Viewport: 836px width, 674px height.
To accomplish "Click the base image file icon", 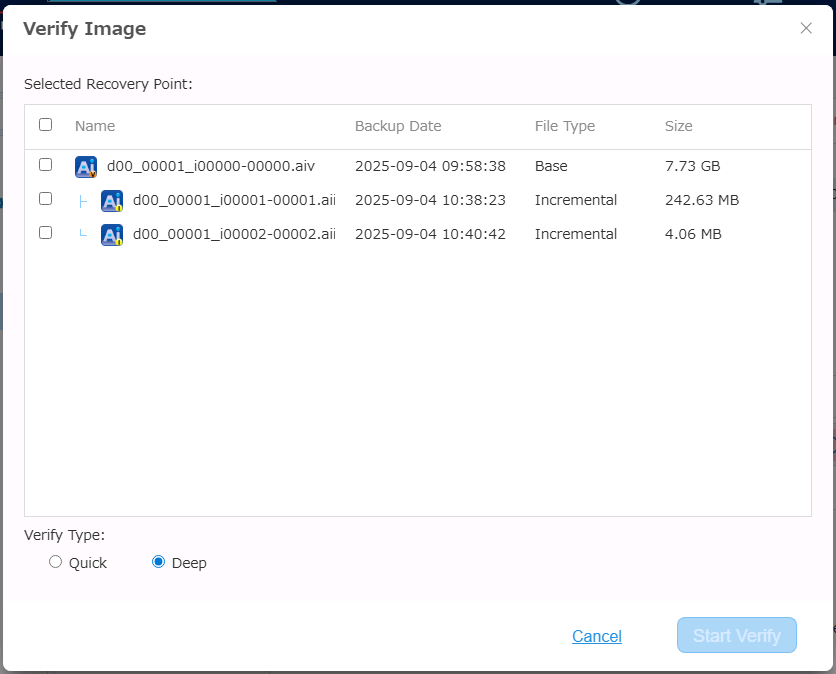I will [x=86, y=167].
